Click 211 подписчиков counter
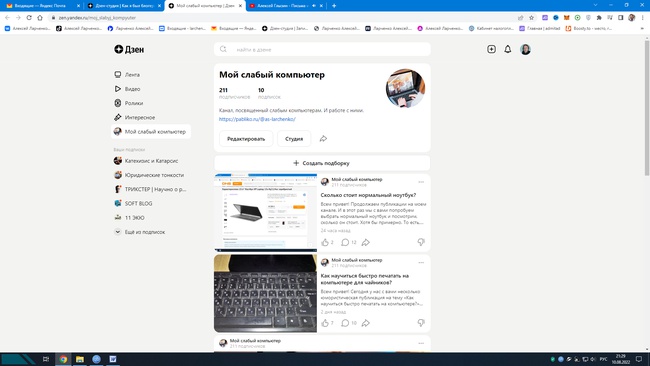The height and width of the screenshot is (366, 650). [x=234, y=93]
